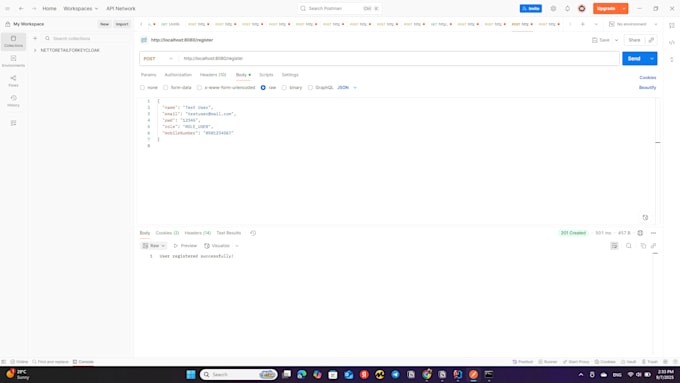
Task: Open the notifications bell icon
Action: [567, 9]
